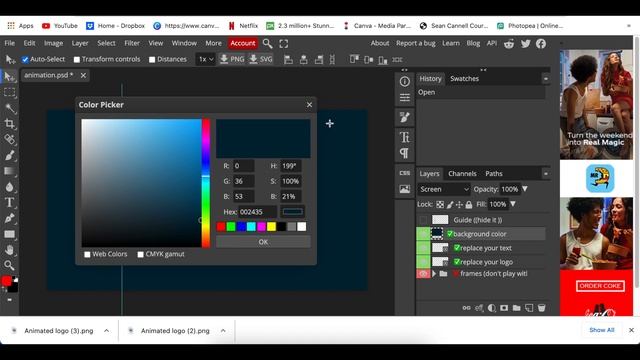Click the search magnifier in menu bar
640x360 pixels.
(267, 43)
